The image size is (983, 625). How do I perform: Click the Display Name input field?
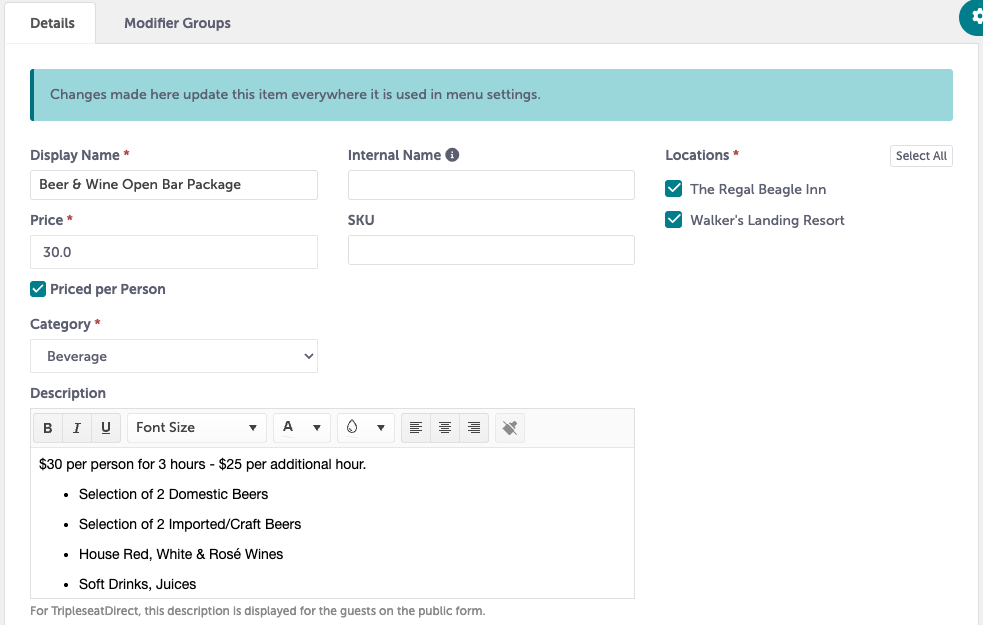(174, 185)
